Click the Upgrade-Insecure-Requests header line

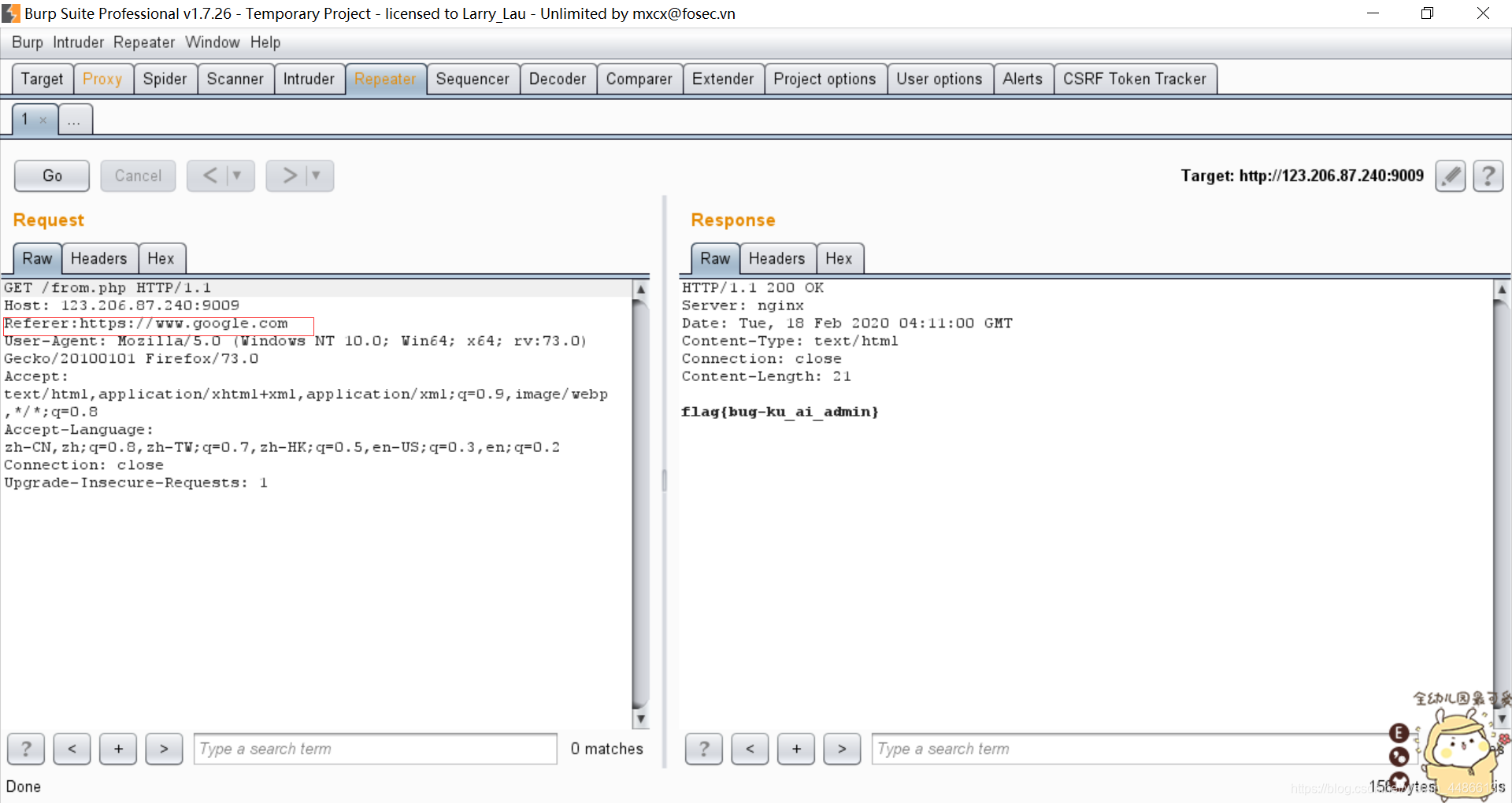click(136, 483)
